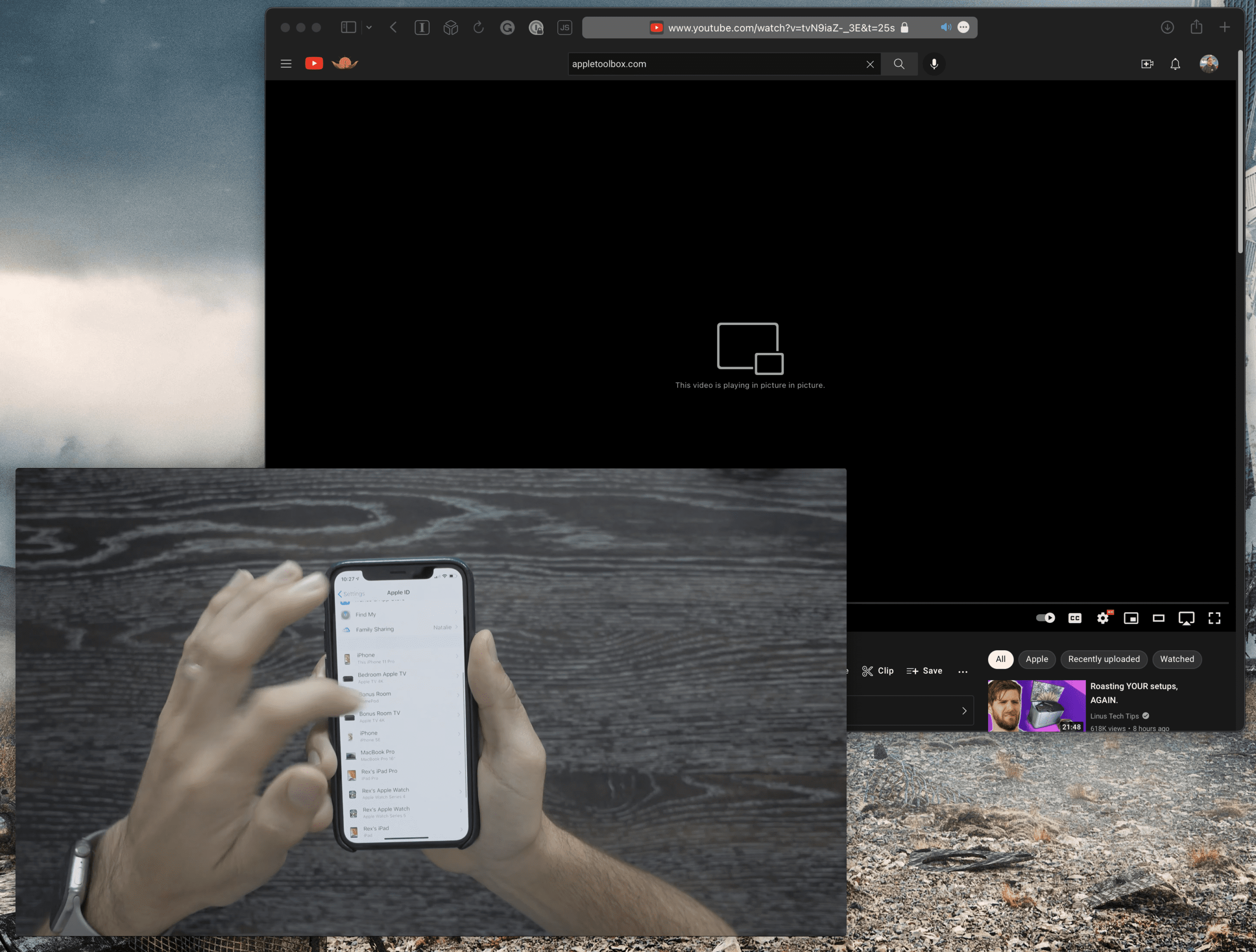Click the picture-in-picture placeholder icon in the player

point(750,349)
